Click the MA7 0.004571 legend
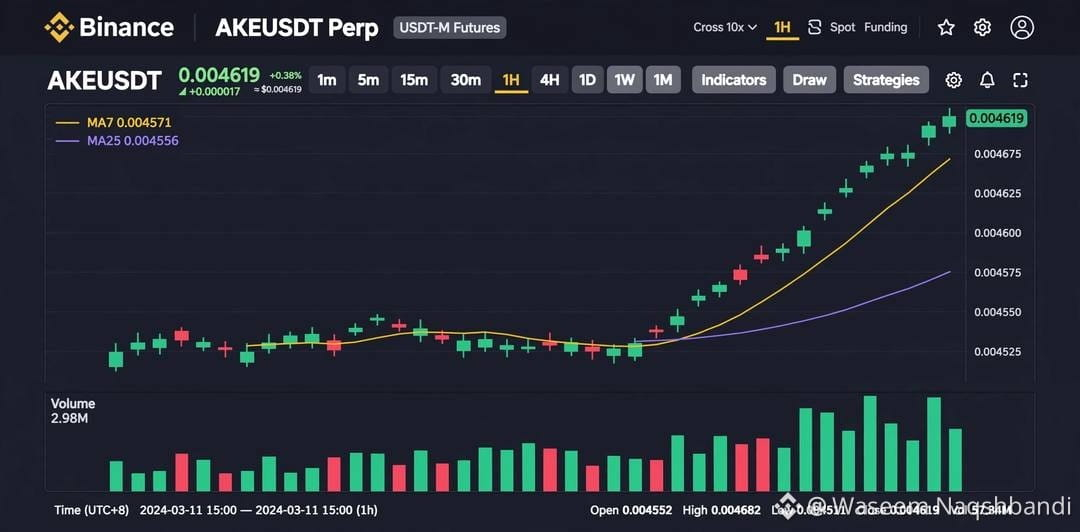The width and height of the screenshot is (1080, 532). [x=114, y=123]
